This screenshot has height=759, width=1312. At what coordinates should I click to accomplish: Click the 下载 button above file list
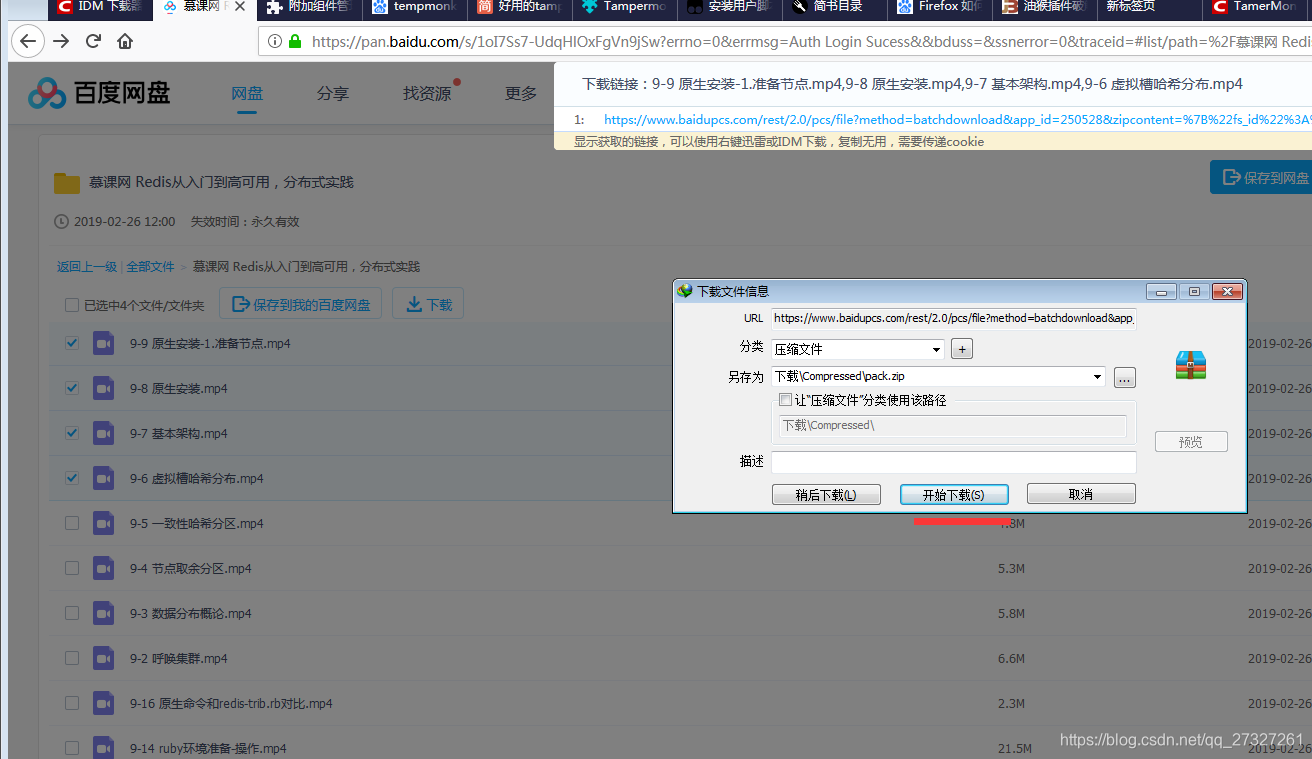tap(427, 304)
